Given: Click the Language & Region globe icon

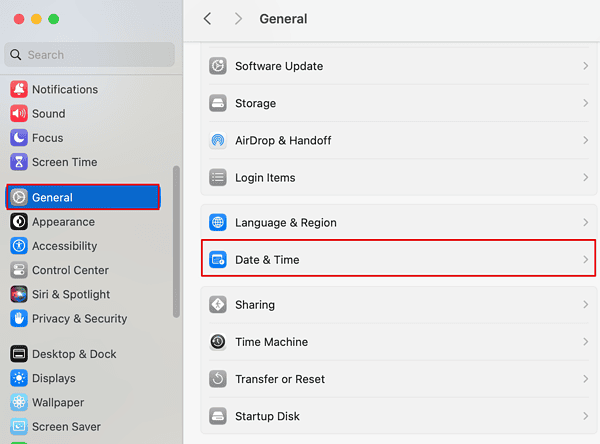Looking at the screenshot, I should tap(218, 223).
